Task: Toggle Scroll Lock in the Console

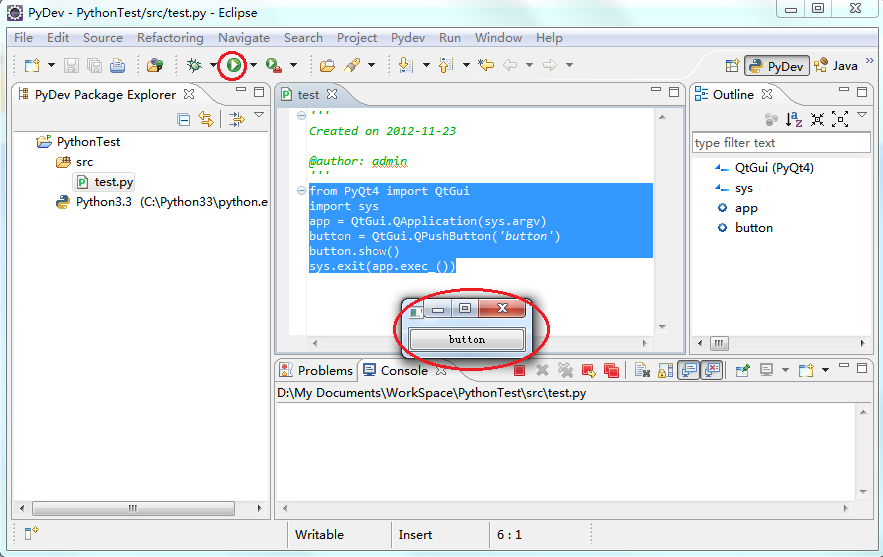Action: tap(665, 371)
